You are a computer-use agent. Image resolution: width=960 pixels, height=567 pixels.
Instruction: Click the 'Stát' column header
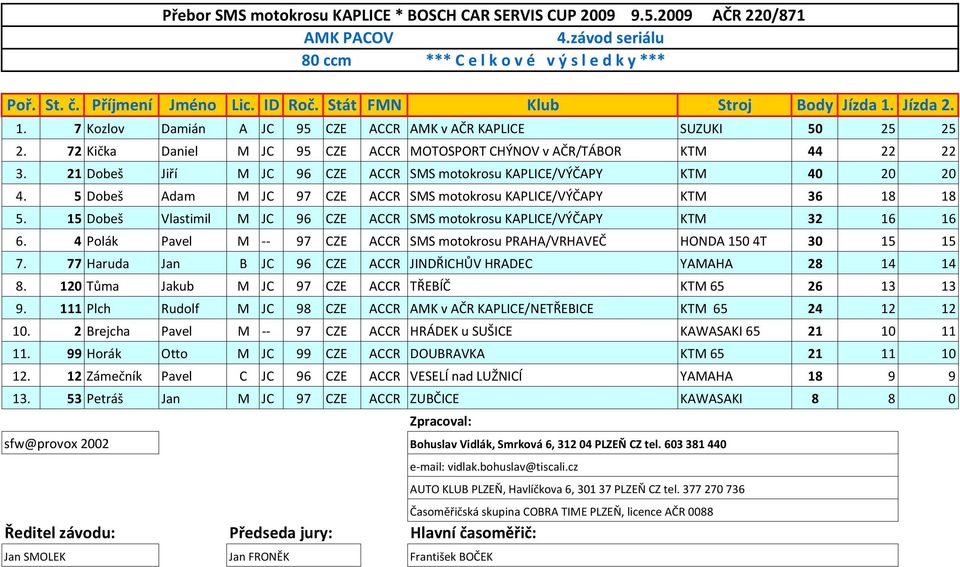[342, 105]
